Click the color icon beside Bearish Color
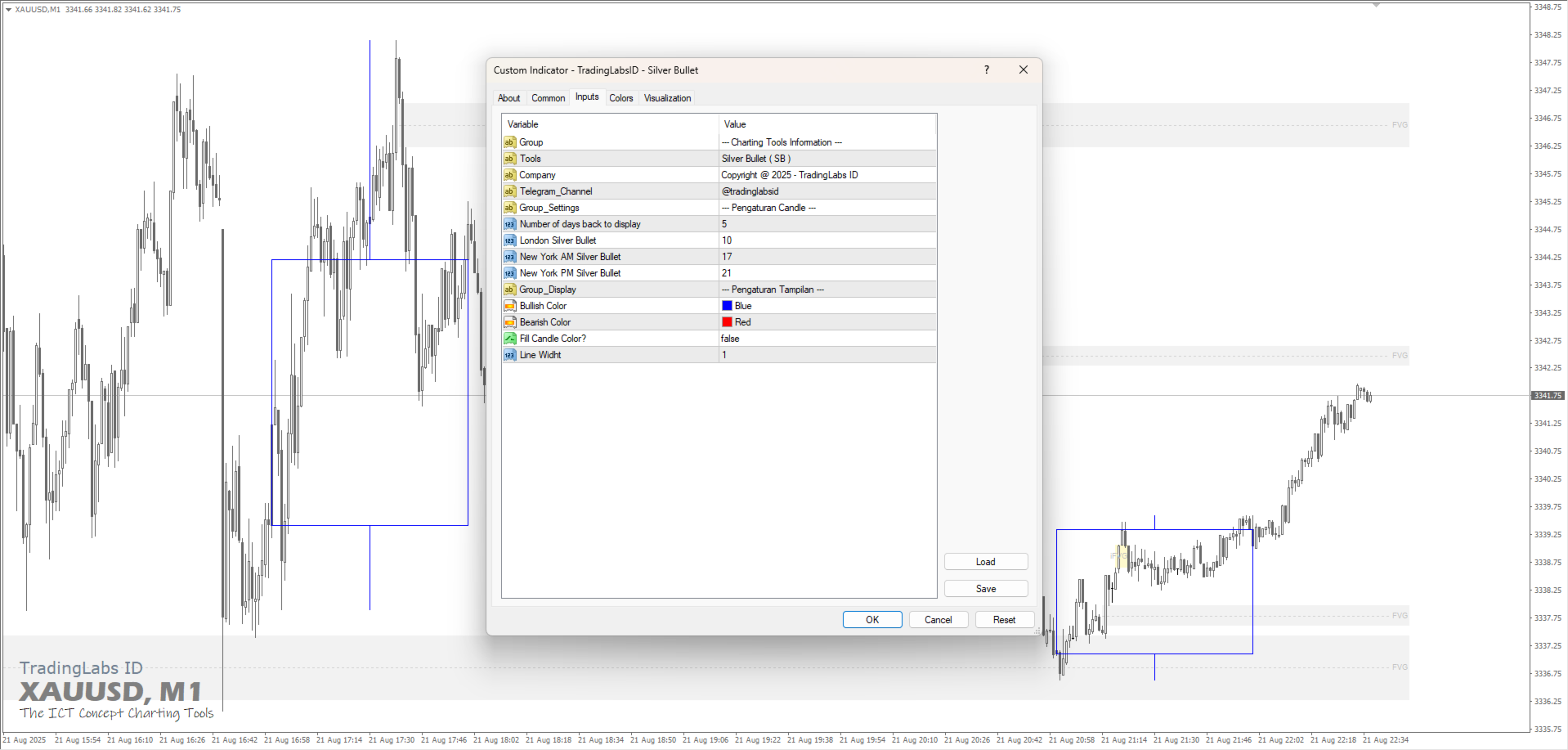The height and width of the screenshot is (750, 1568). [509, 322]
